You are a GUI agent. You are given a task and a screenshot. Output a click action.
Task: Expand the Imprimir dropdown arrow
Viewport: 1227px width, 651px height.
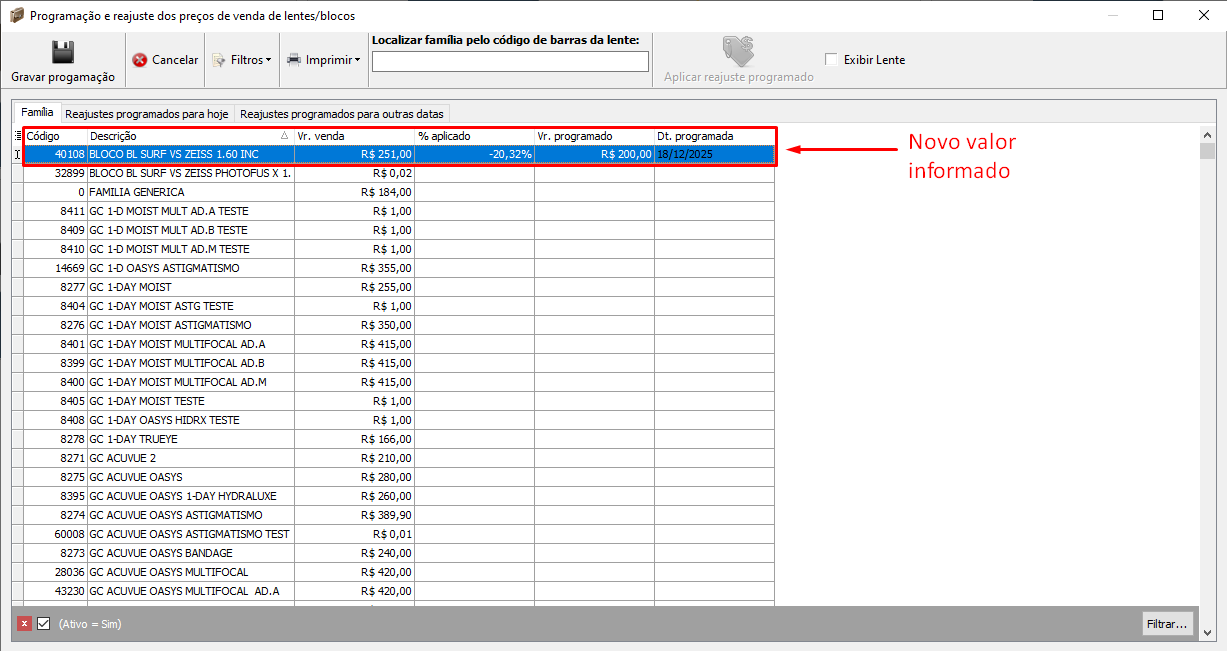point(357,60)
